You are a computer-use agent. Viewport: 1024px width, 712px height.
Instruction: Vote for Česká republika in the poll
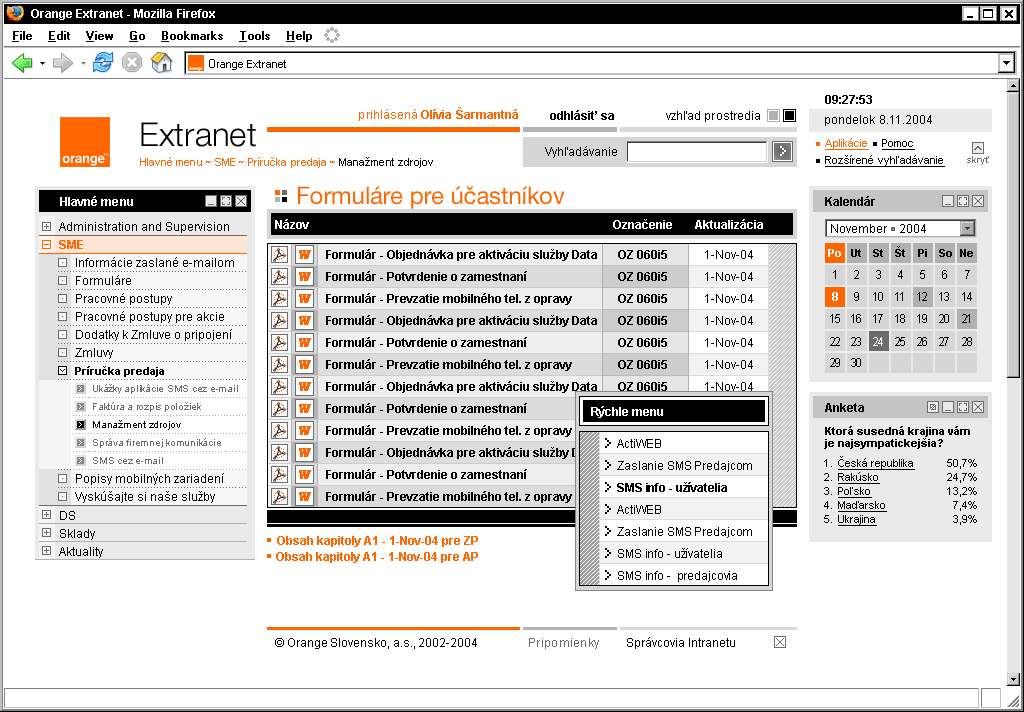pyautogui.click(x=876, y=463)
